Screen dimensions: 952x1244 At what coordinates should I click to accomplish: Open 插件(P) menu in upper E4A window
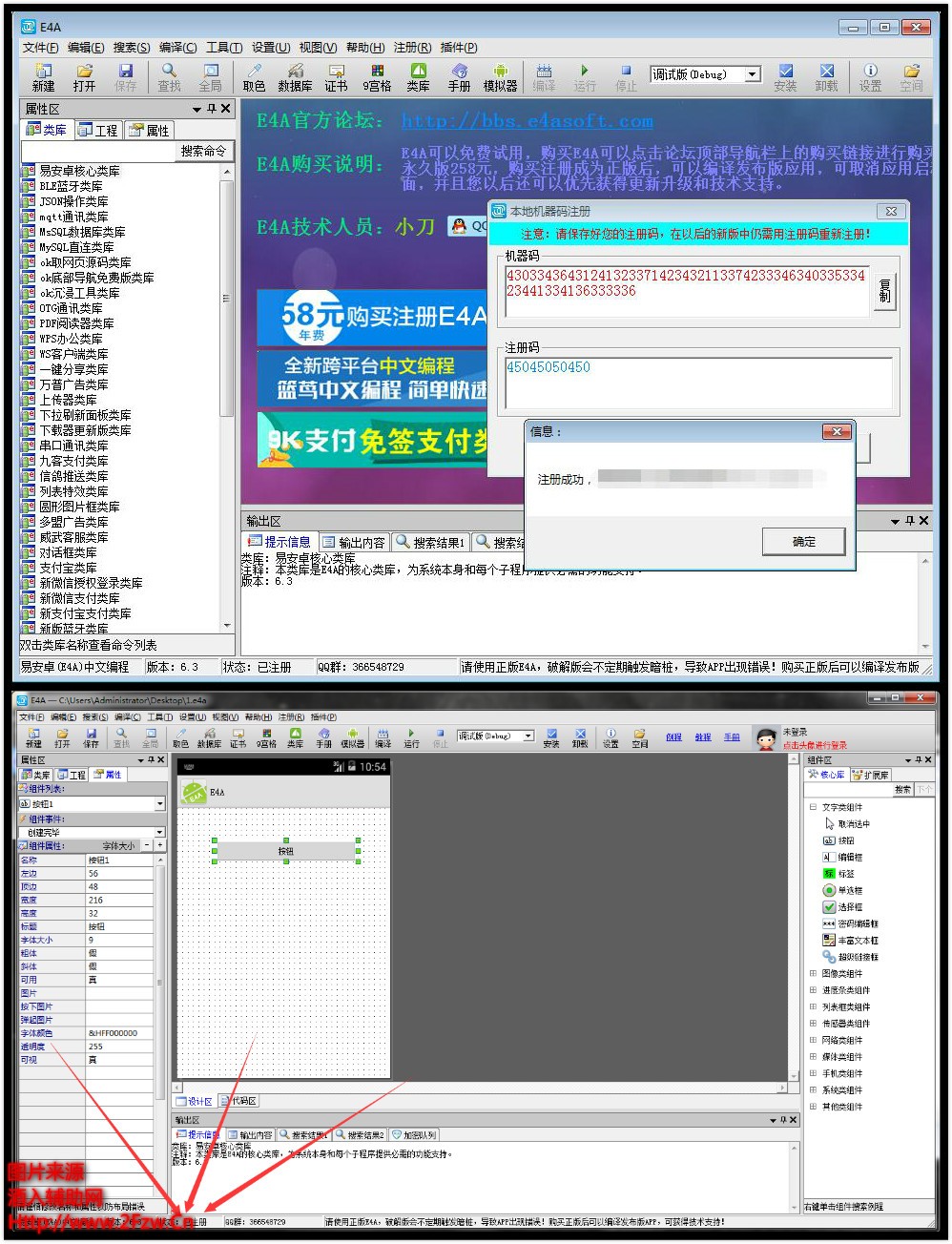coord(459,48)
